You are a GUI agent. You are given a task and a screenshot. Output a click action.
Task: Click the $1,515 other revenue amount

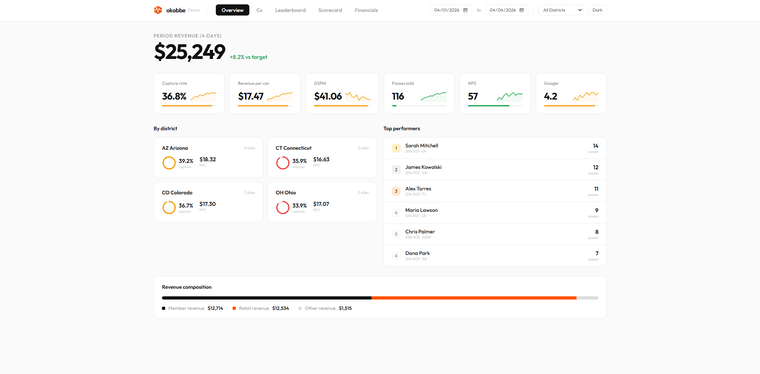click(x=345, y=308)
